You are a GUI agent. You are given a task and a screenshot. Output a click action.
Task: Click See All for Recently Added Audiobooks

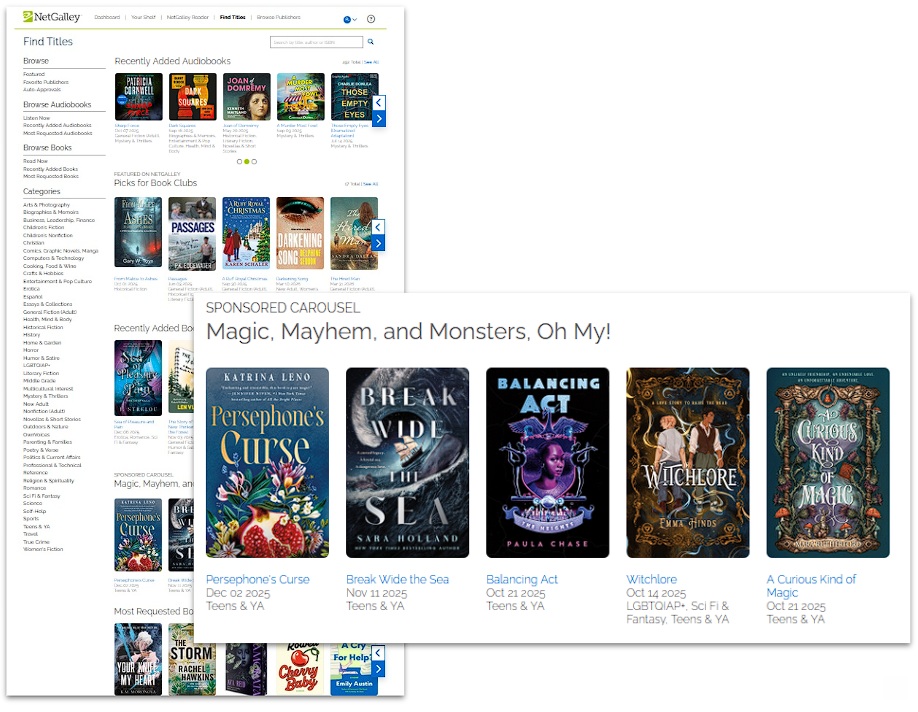point(372,62)
